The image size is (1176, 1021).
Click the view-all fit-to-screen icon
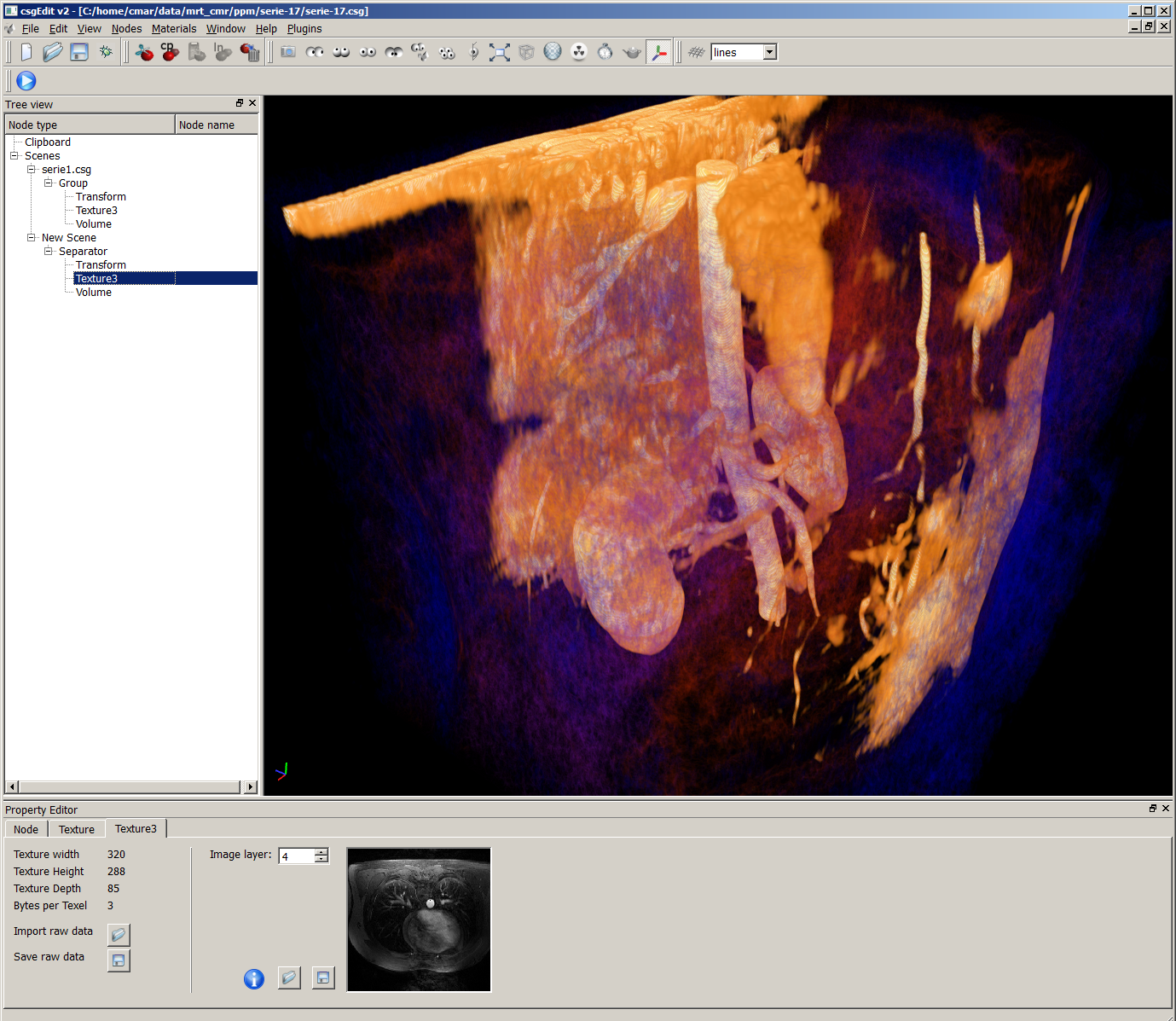coord(500,52)
